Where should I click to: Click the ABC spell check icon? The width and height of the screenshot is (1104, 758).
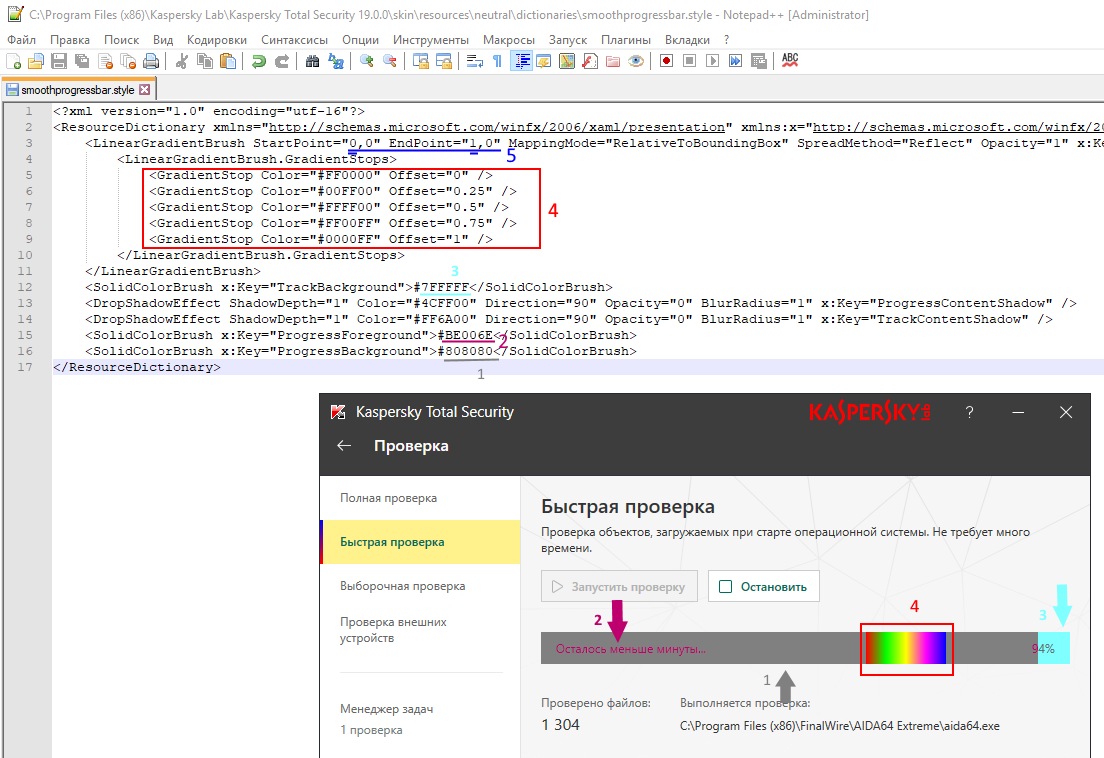pos(790,61)
